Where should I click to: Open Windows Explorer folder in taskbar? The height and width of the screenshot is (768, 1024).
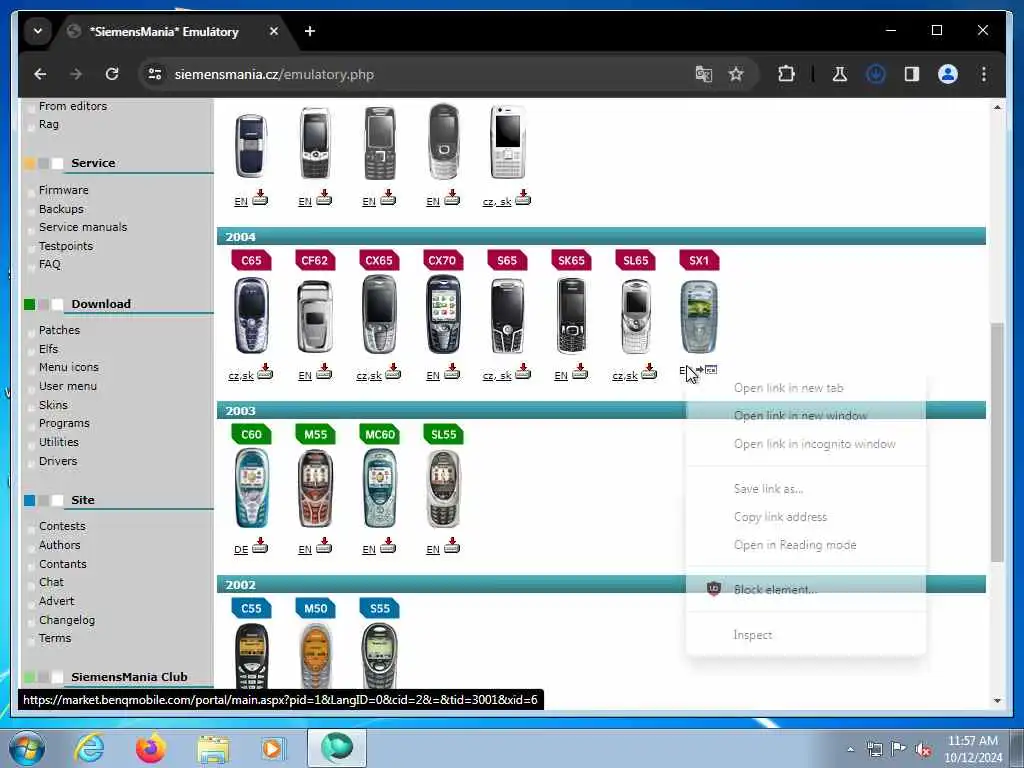214,748
